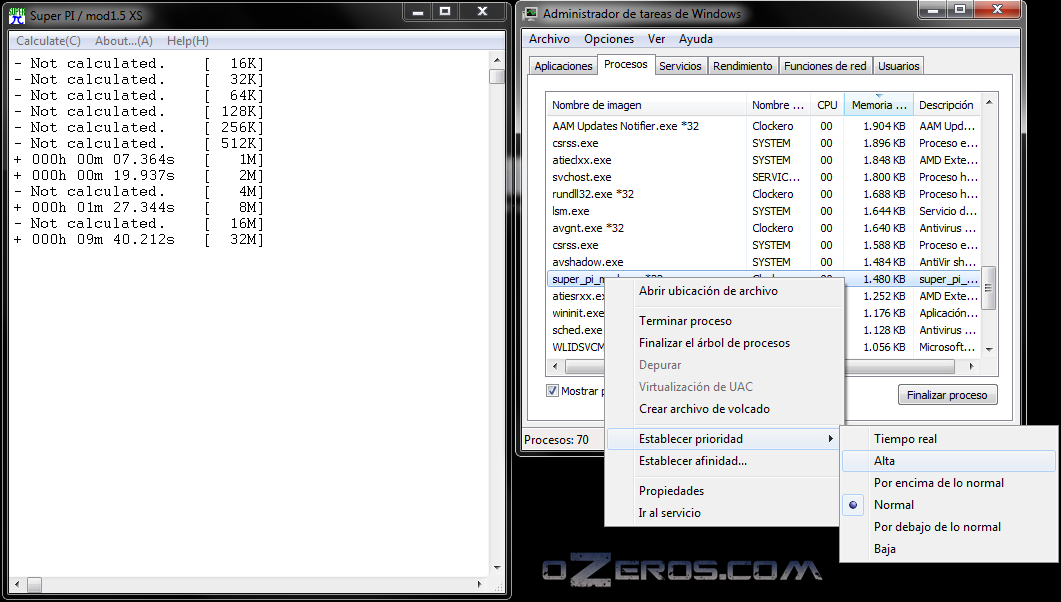Click the process list scroll up arrow
This screenshot has height=602, width=1061.
point(989,102)
